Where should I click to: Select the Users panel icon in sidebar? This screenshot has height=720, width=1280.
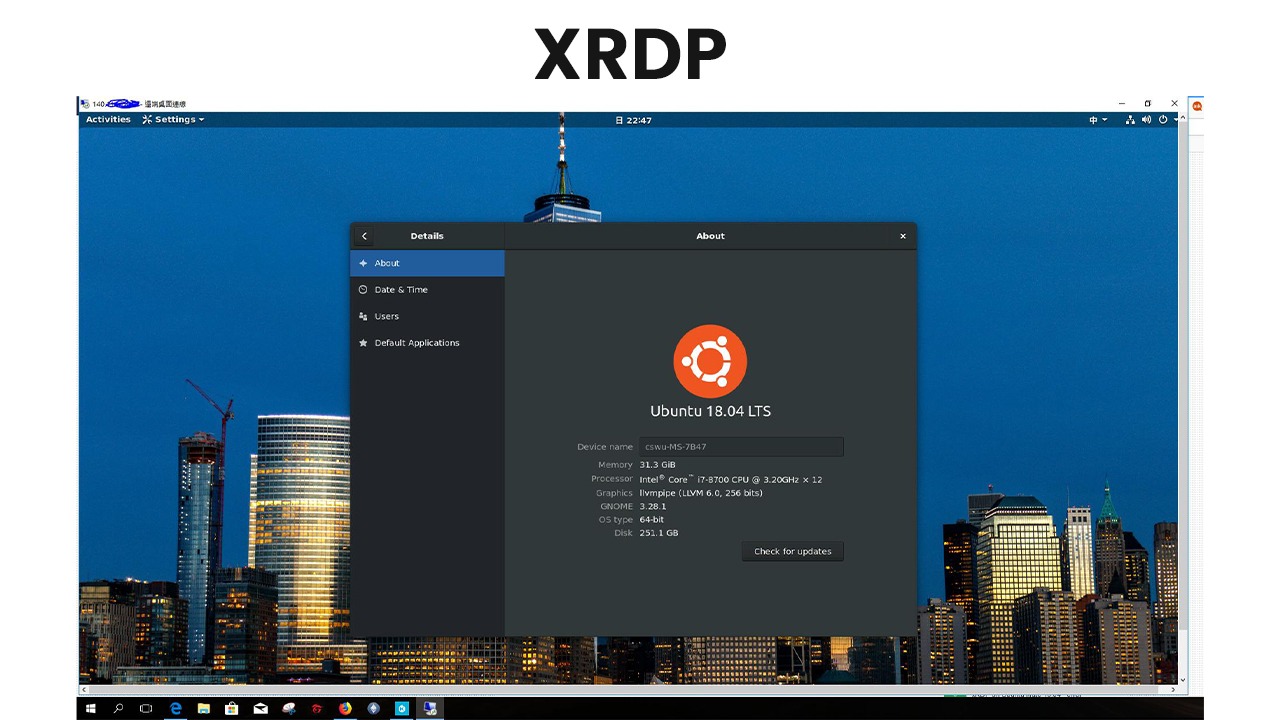pos(362,316)
